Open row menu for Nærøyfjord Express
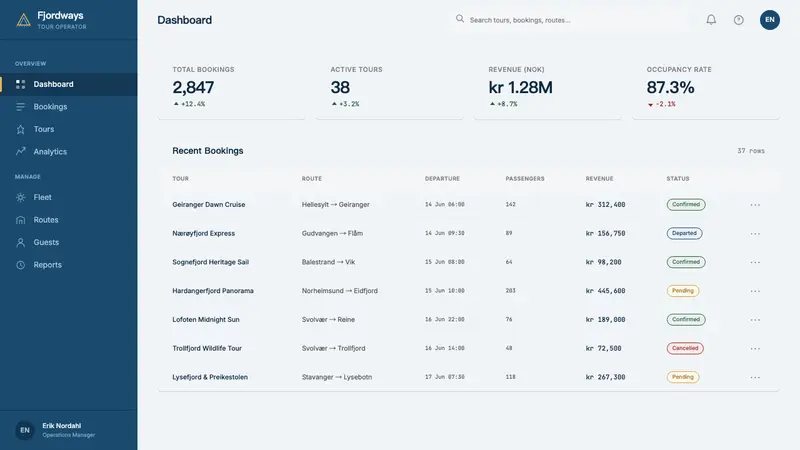 (x=755, y=233)
